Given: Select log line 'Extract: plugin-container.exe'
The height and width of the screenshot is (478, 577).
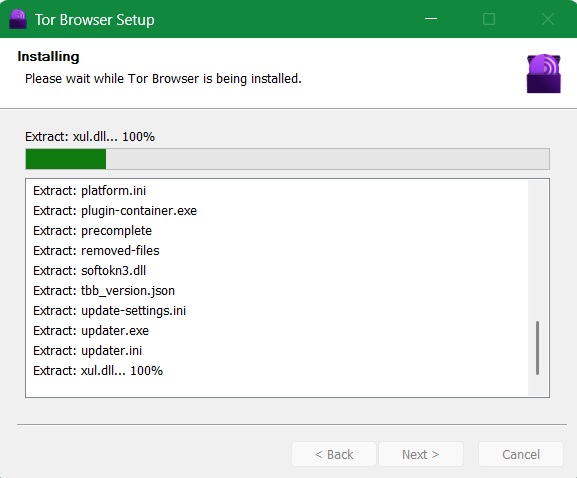Looking at the screenshot, I should point(115,210).
